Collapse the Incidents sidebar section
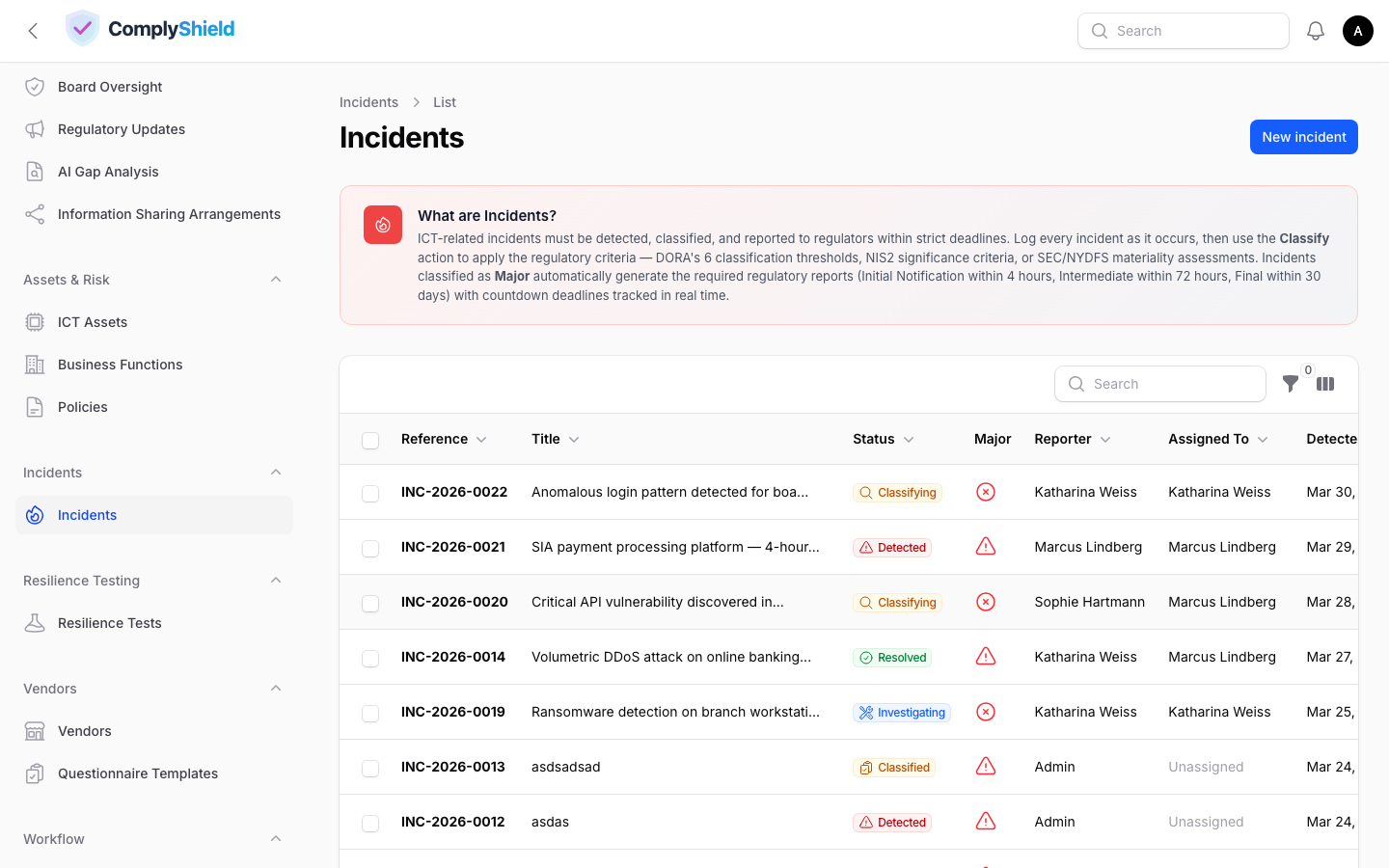This screenshot has height=868, width=1389. click(276, 473)
